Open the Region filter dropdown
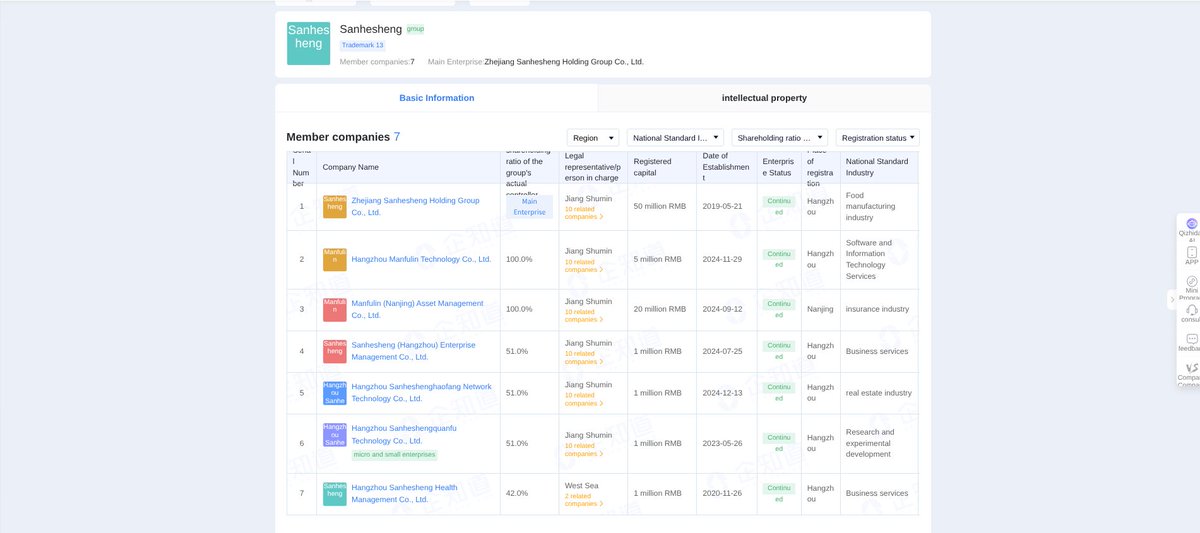 pos(593,138)
